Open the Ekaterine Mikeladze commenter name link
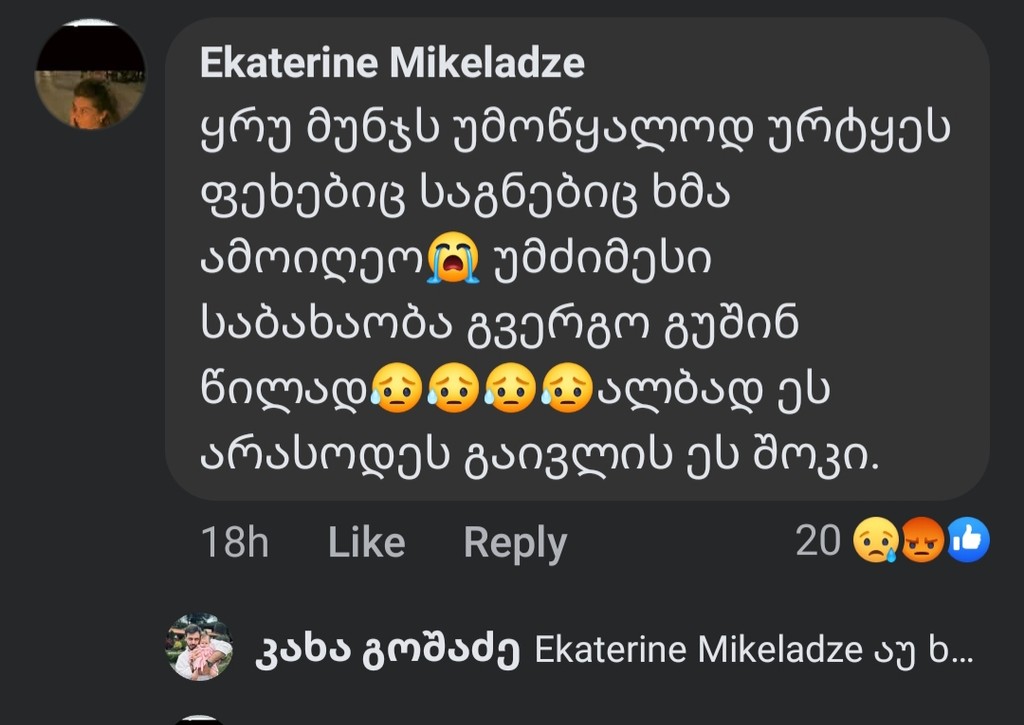Viewport: 1024px width, 725px height. coord(392,63)
